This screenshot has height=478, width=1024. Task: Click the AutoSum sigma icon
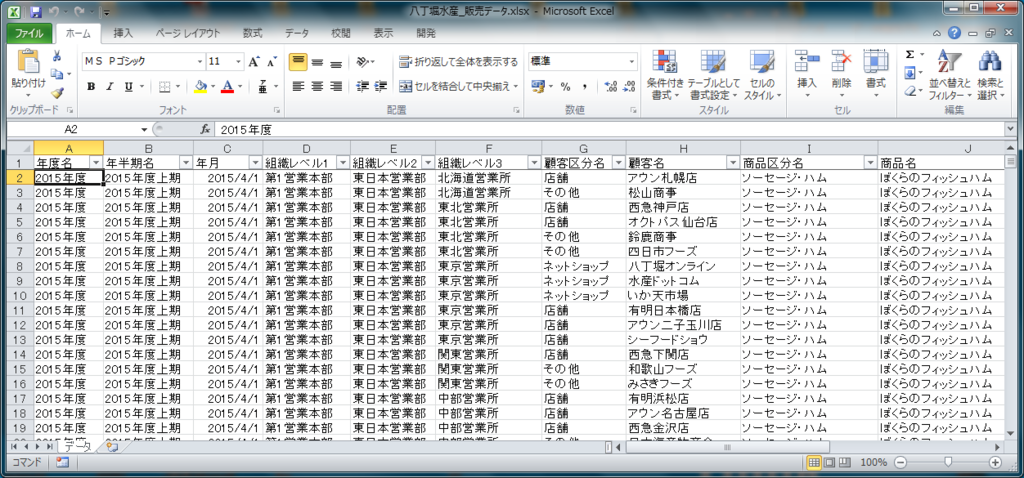point(910,55)
